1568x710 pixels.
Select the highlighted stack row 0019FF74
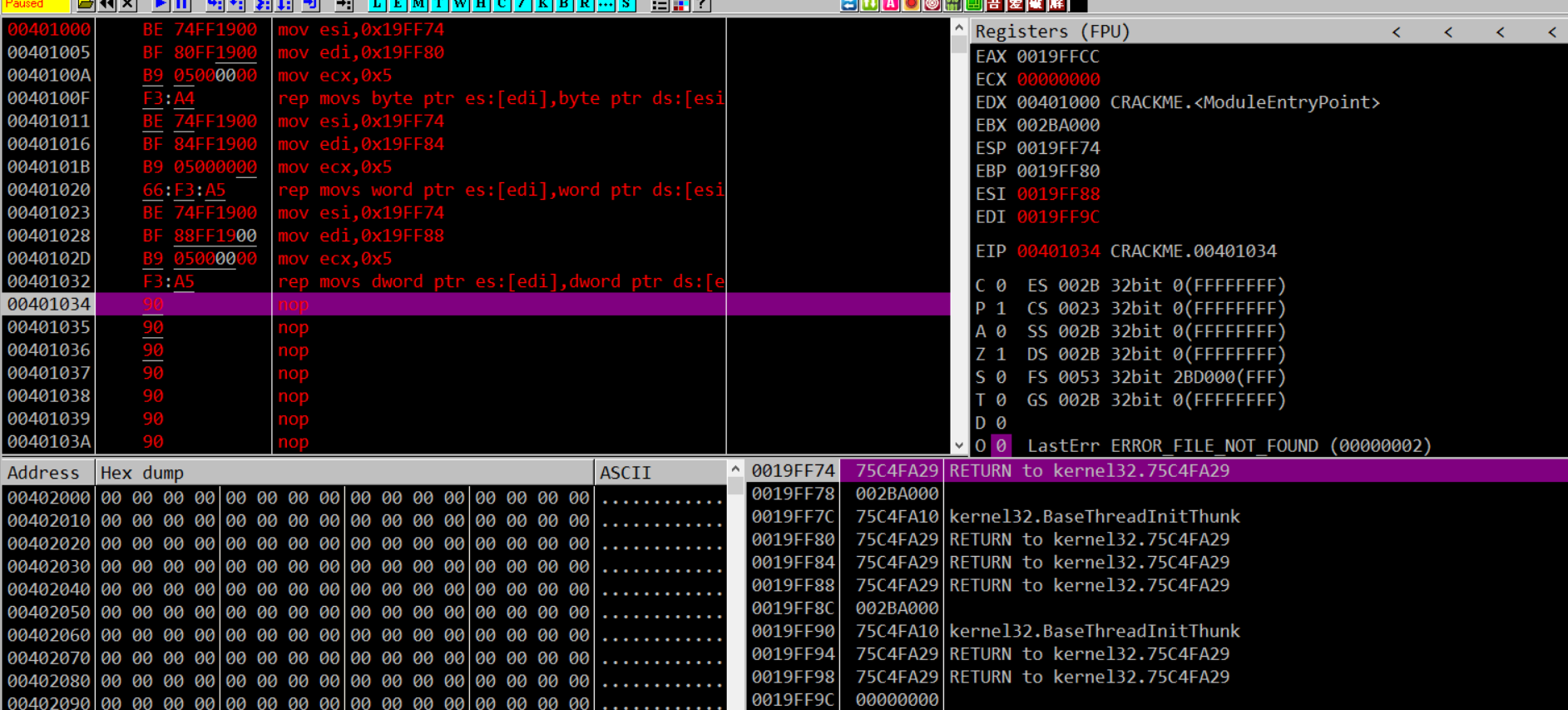click(1156, 471)
